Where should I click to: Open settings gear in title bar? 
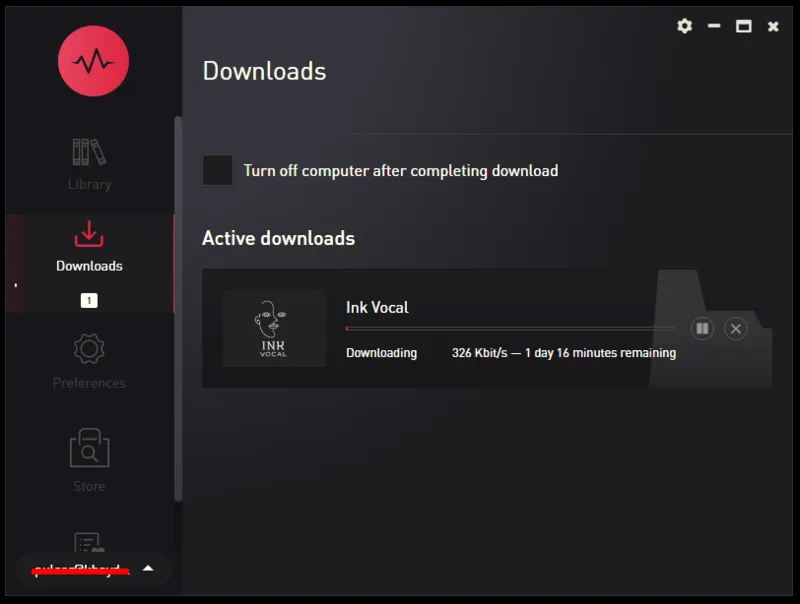click(685, 26)
